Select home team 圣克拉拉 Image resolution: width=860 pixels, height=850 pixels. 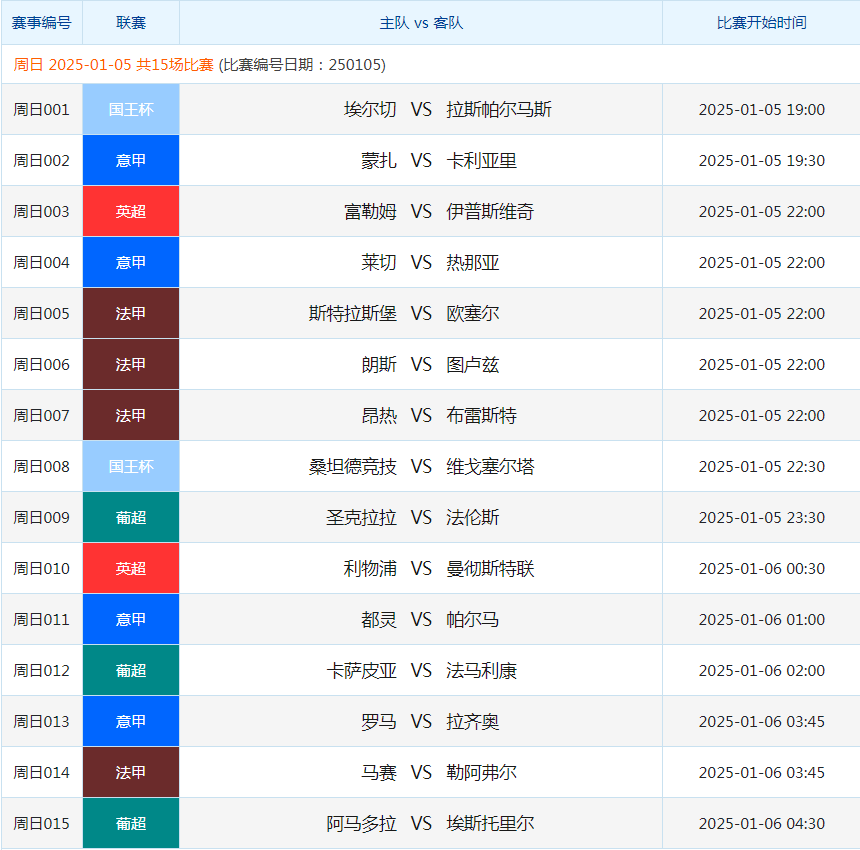pyautogui.click(x=361, y=518)
